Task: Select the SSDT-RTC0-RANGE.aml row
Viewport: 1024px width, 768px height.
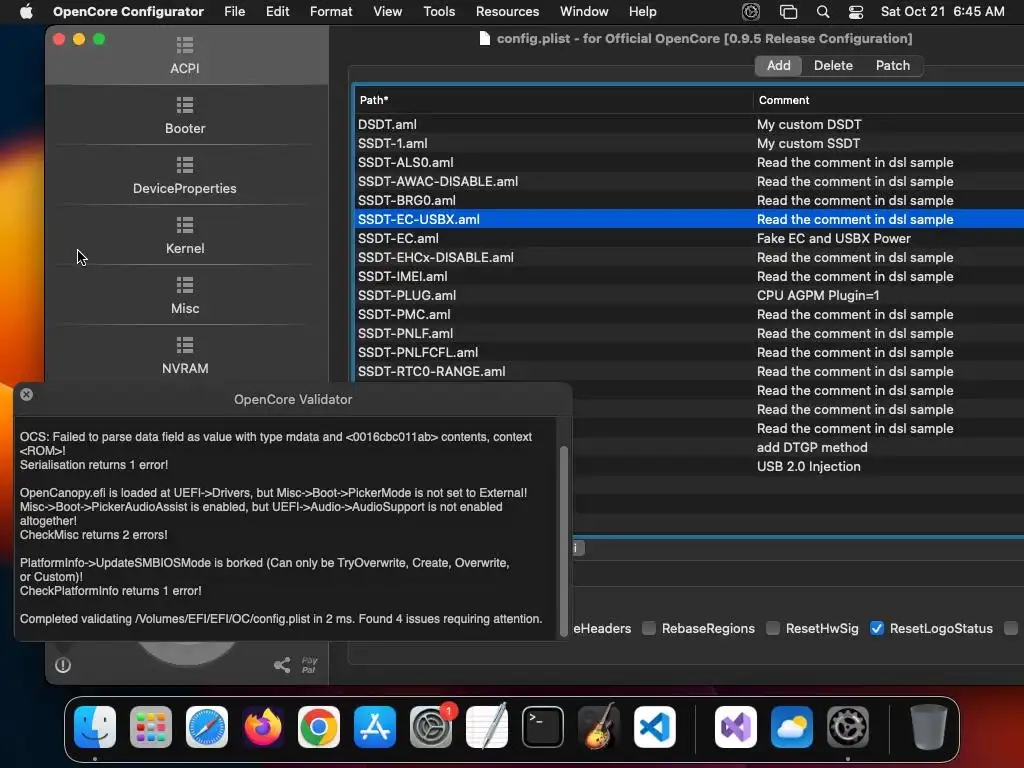Action: pos(689,371)
